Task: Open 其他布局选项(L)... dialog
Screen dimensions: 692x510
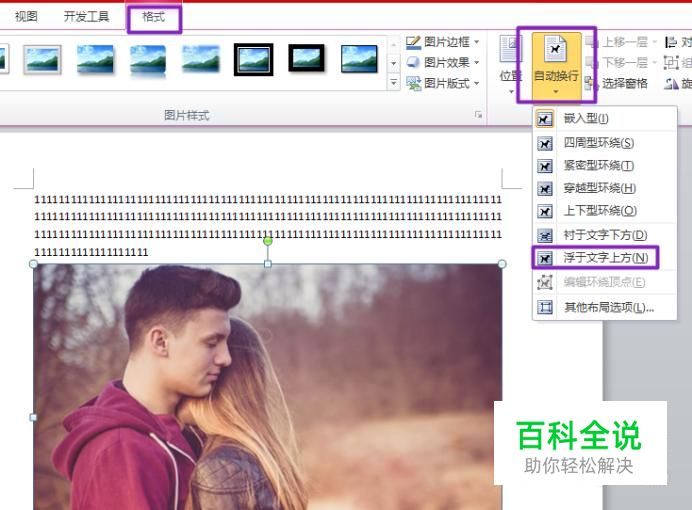Action: pos(605,308)
